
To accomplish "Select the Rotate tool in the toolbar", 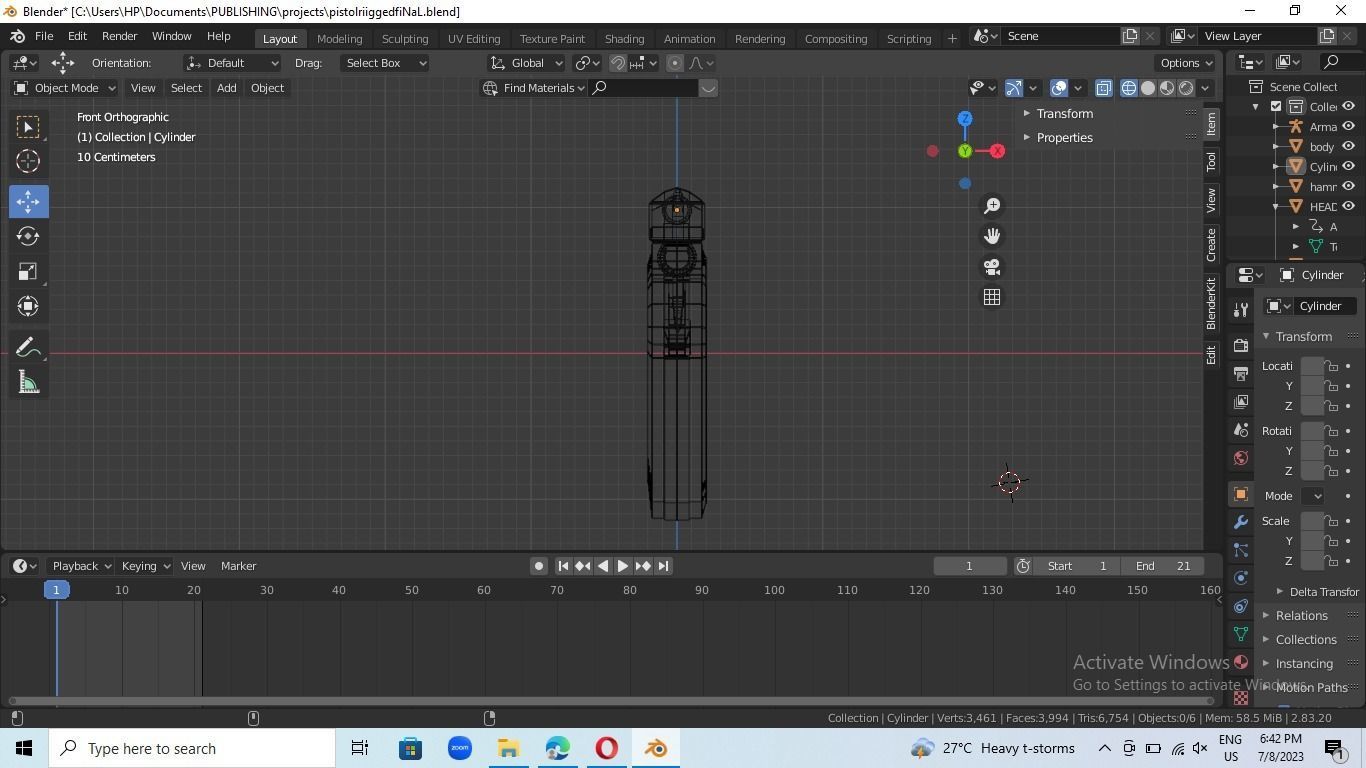I will 28,237.
